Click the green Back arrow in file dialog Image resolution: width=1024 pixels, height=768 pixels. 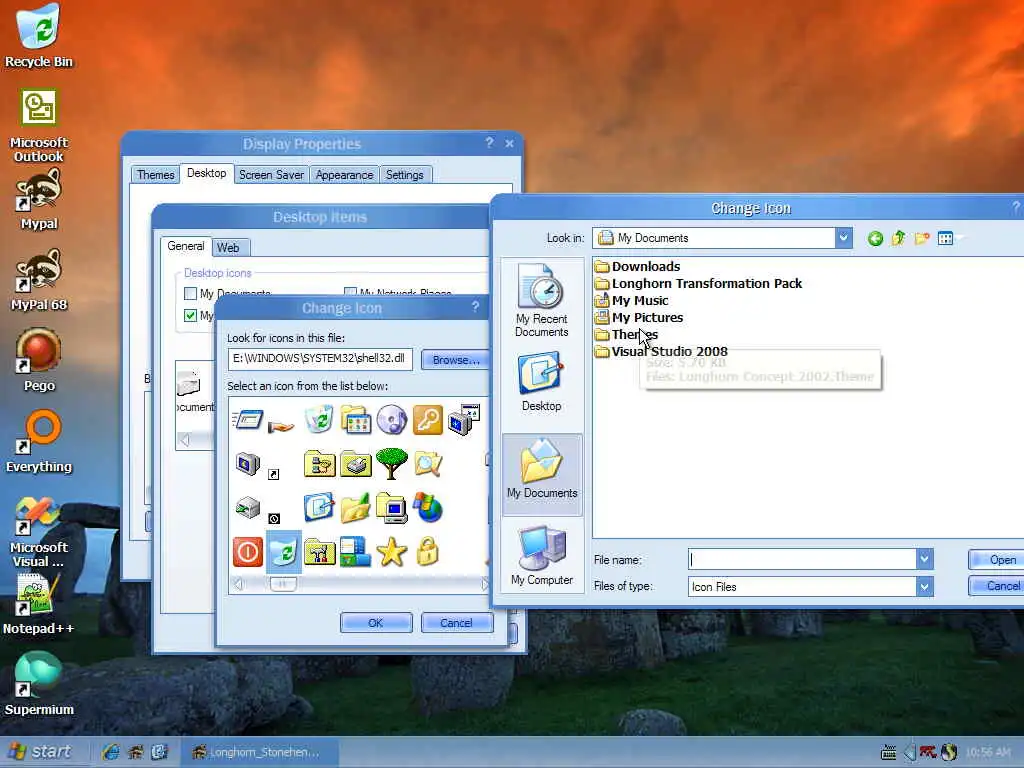(875, 238)
